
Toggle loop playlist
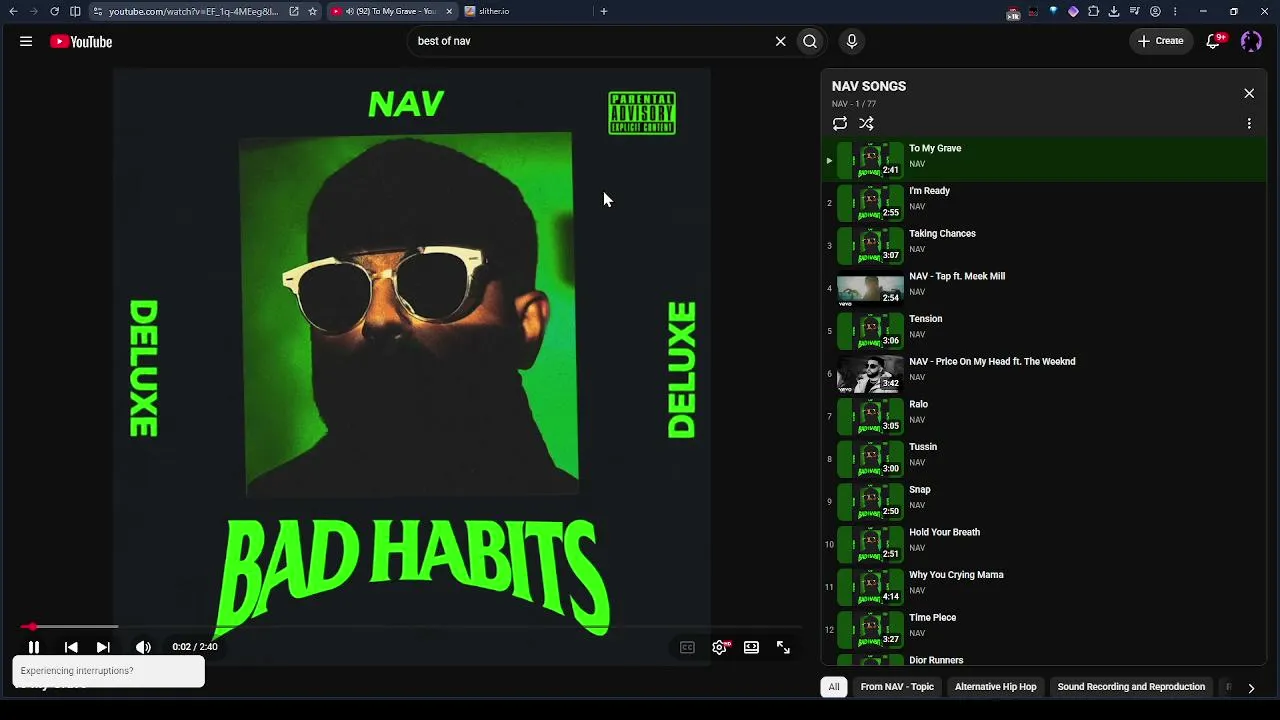pos(840,124)
